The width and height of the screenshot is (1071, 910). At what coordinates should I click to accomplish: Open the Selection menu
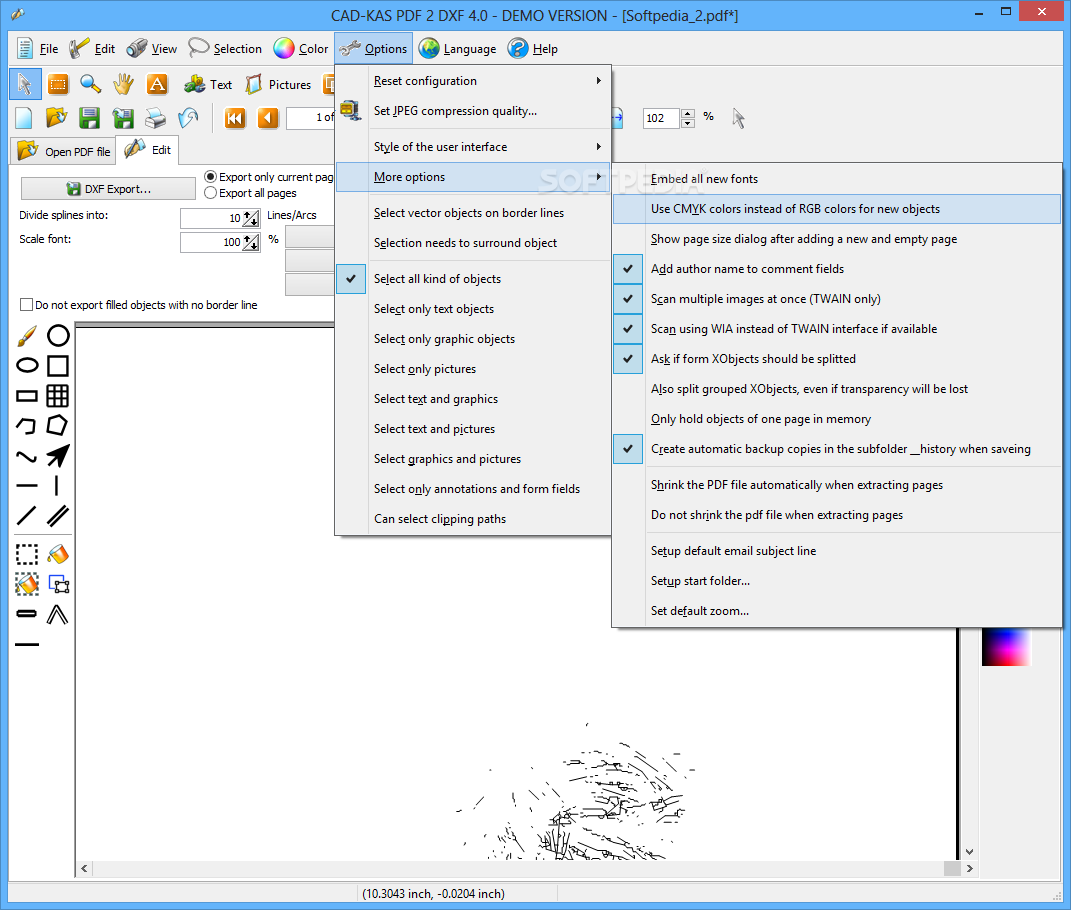225,49
